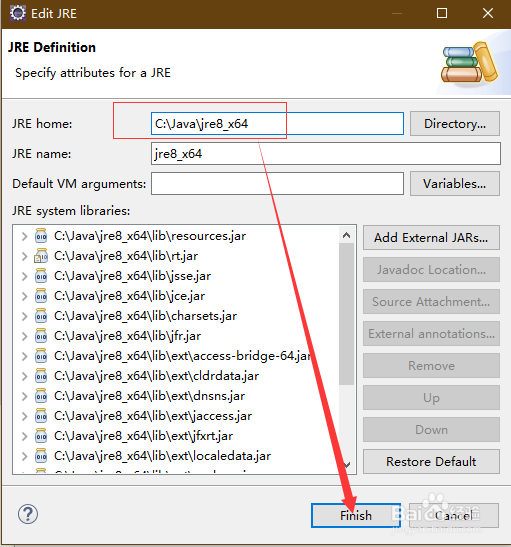511x547 pixels.
Task: Expand the cldrdata.jar tree node
Action: (24, 376)
